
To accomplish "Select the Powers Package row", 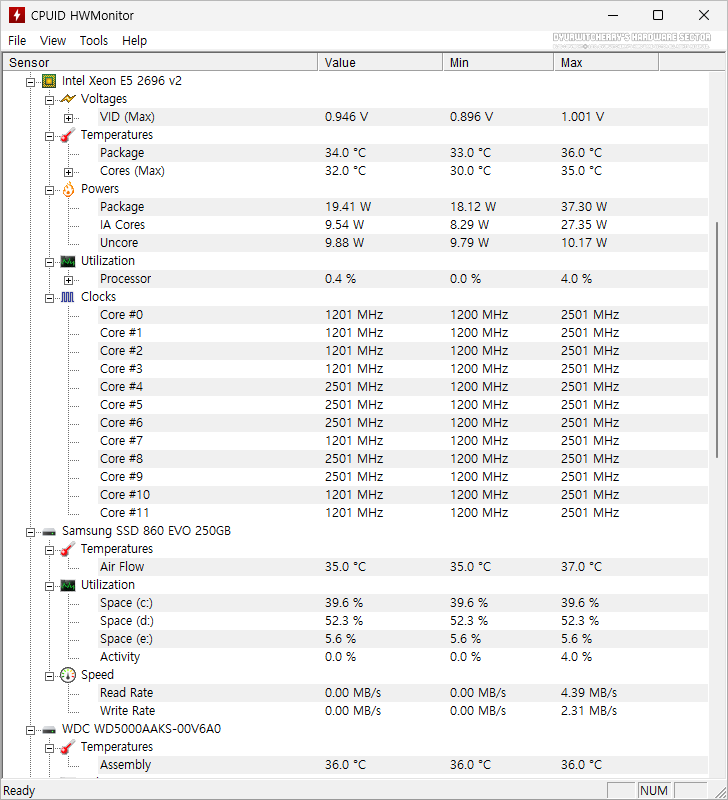I will [x=403, y=207].
